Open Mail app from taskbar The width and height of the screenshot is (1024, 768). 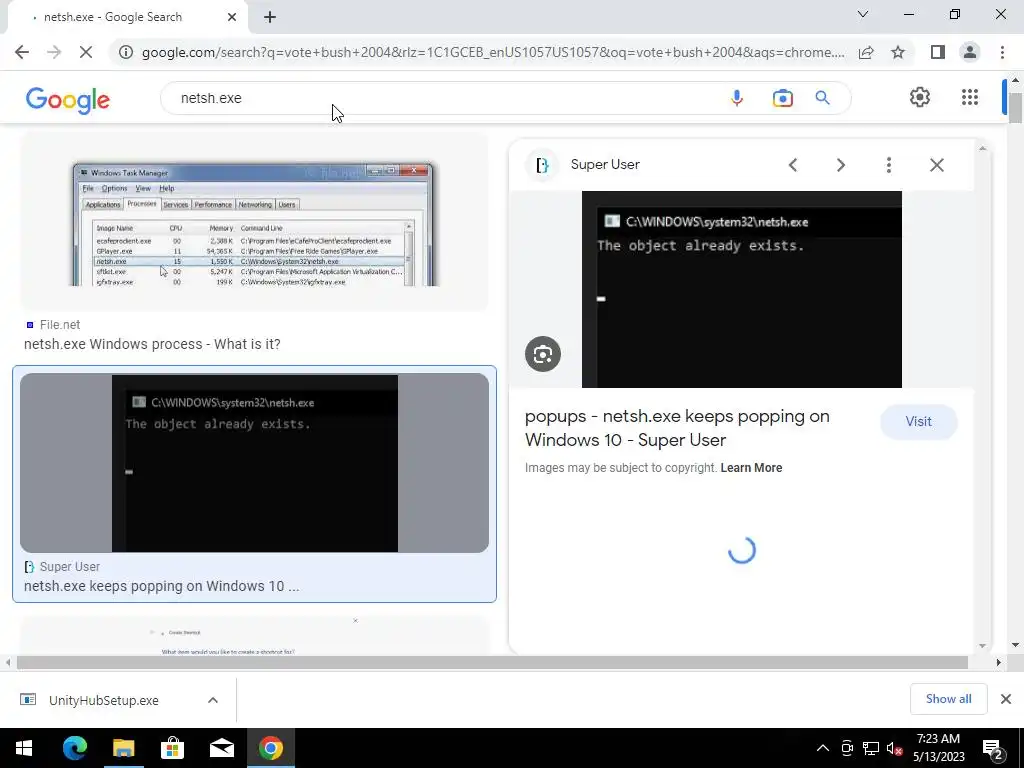point(221,748)
